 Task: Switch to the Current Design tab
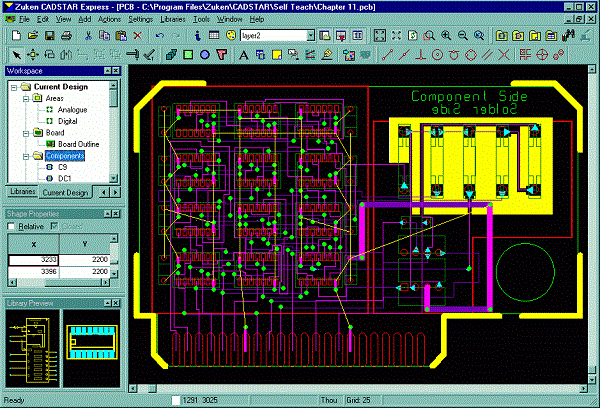(65, 193)
